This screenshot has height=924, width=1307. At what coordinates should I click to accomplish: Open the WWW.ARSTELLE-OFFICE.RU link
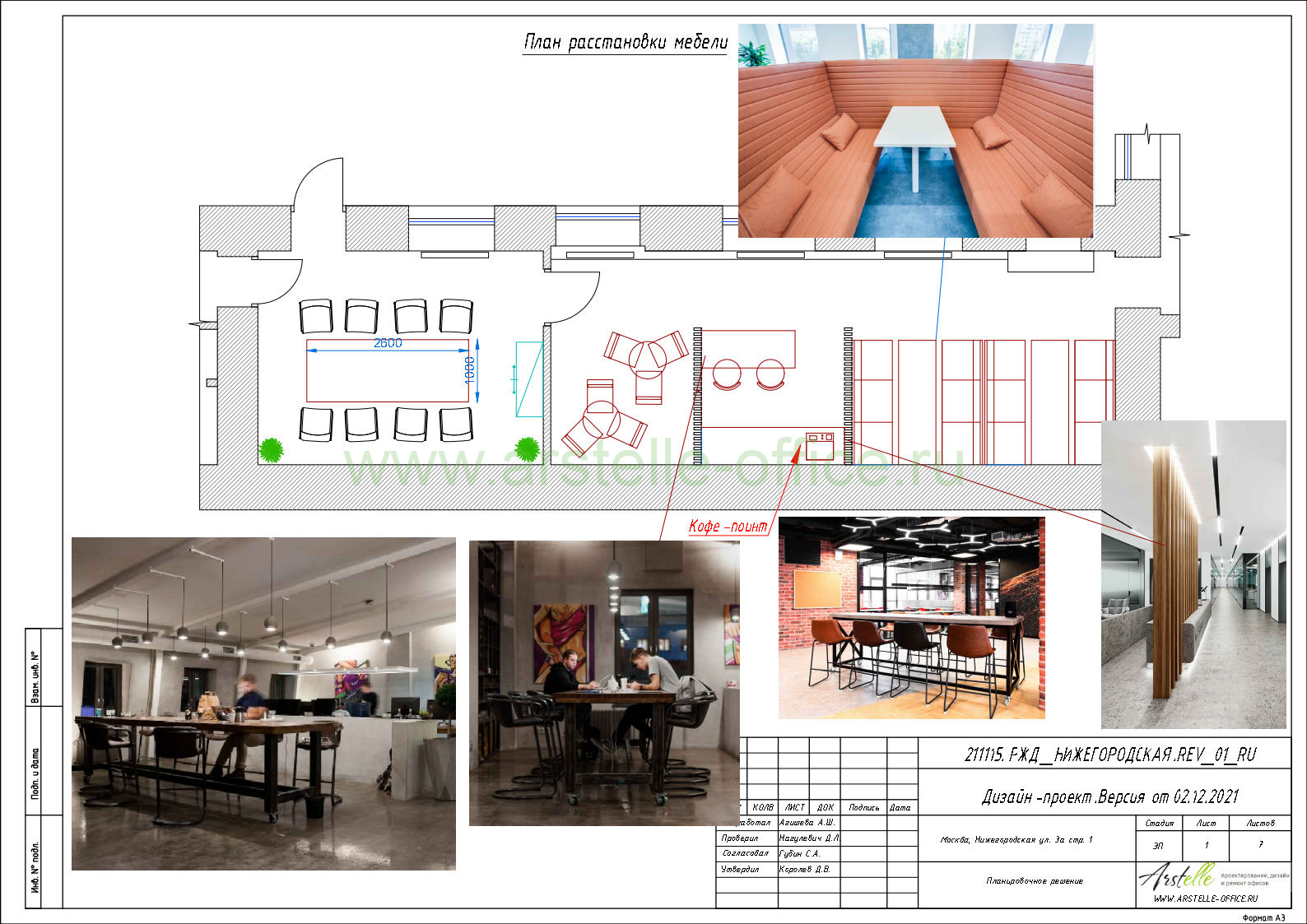tap(1206, 899)
